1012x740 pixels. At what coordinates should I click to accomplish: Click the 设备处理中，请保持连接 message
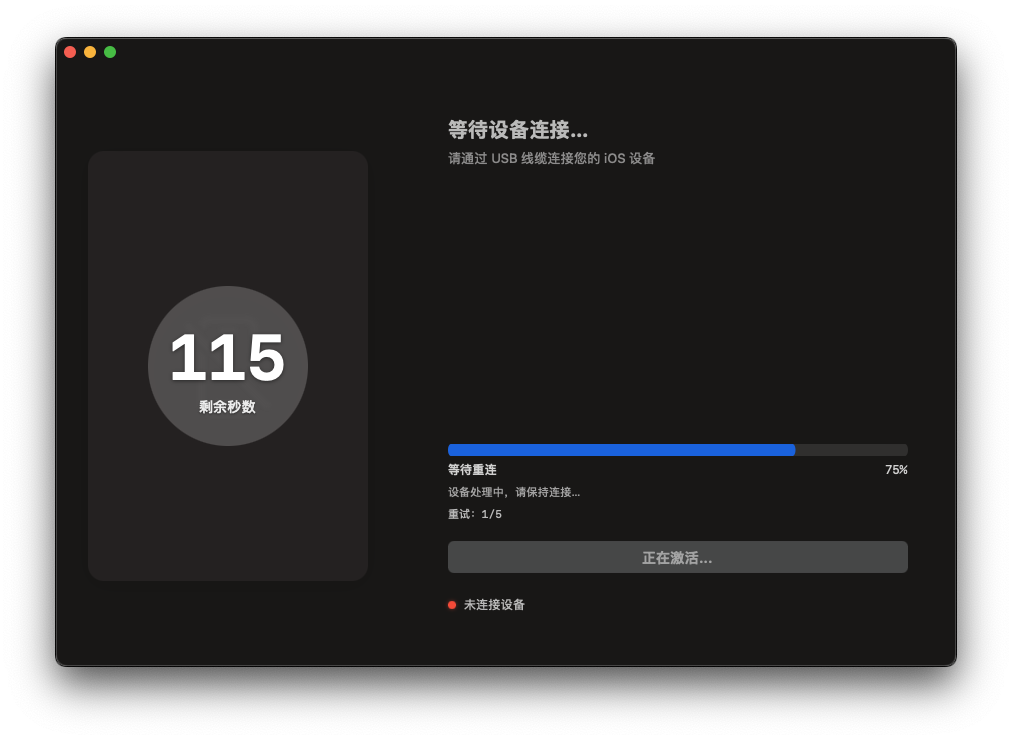pyautogui.click(x=513, y=492)
